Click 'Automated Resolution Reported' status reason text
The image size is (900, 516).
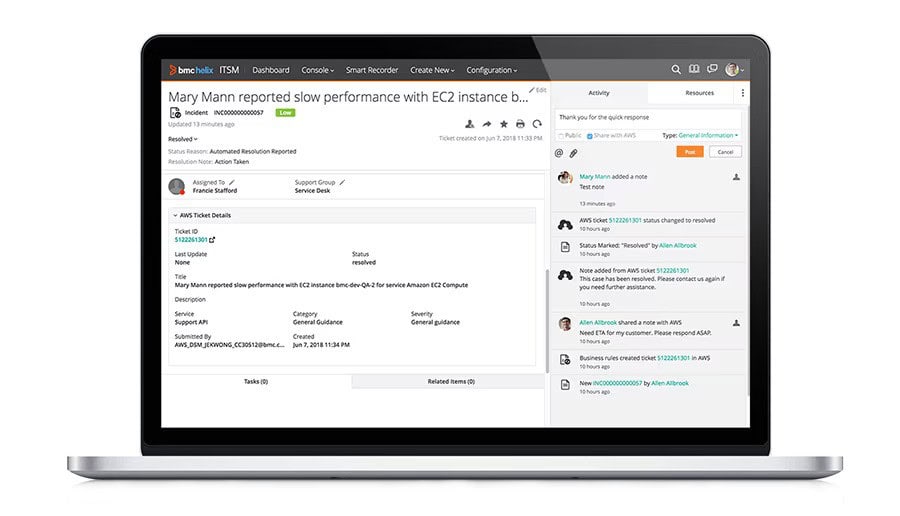253,152
